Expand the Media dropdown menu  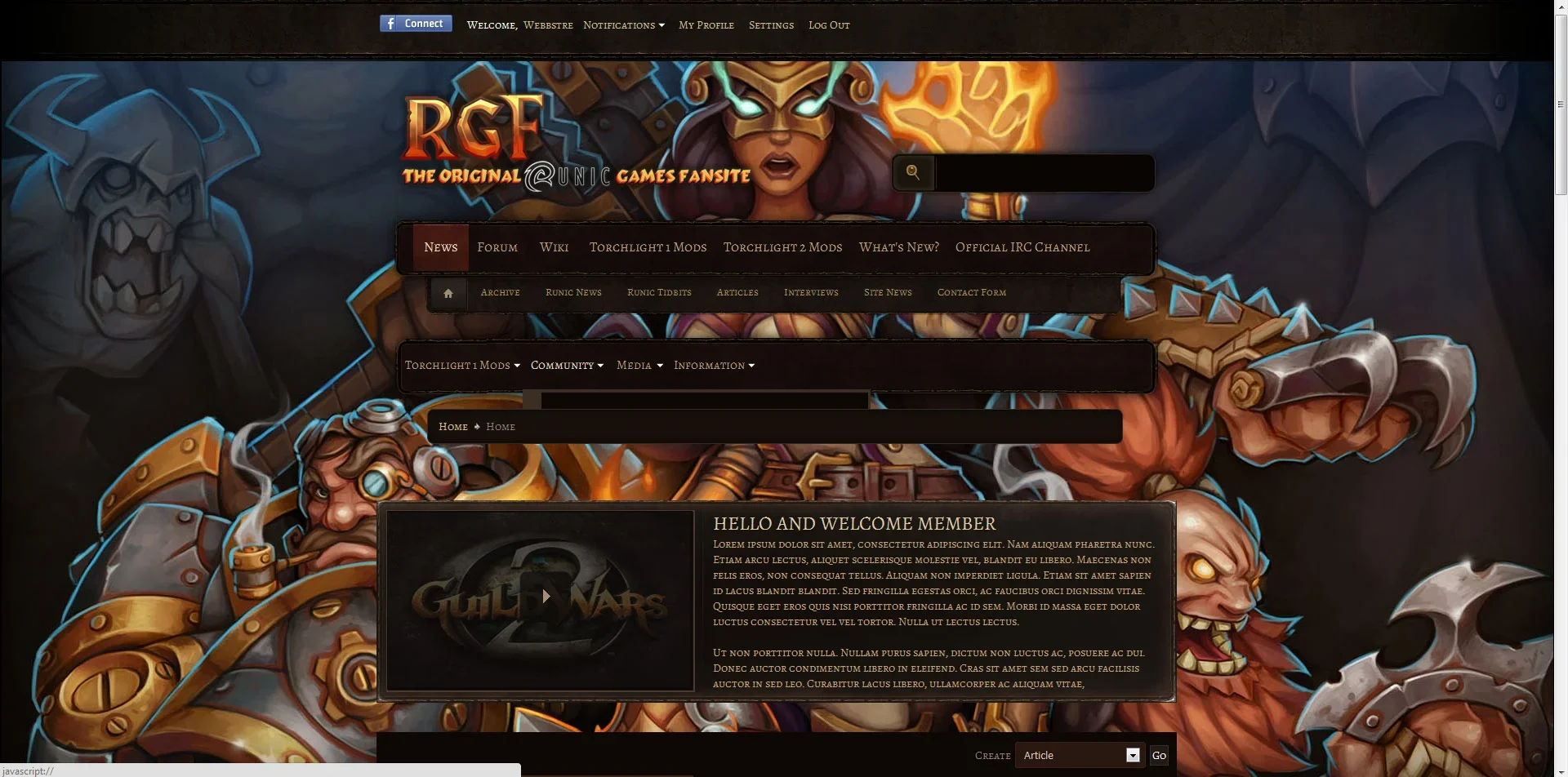tap(639, 366)
